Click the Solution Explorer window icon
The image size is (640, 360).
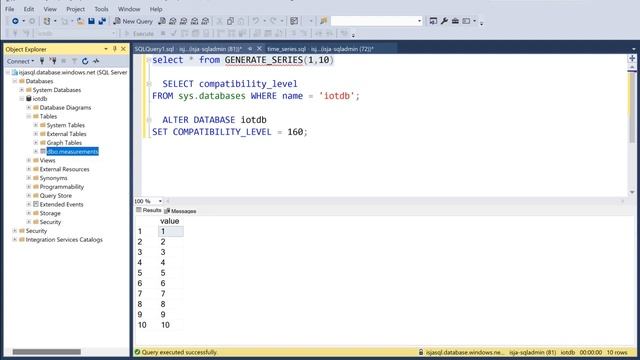tap(433, 21)
